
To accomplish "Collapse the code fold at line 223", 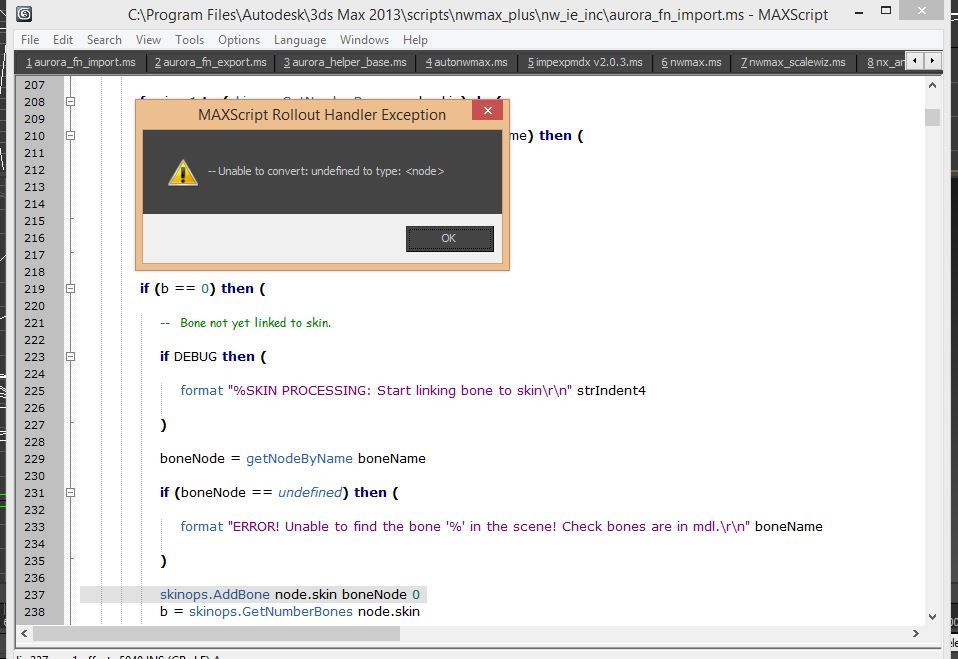I will coord(71,357).
